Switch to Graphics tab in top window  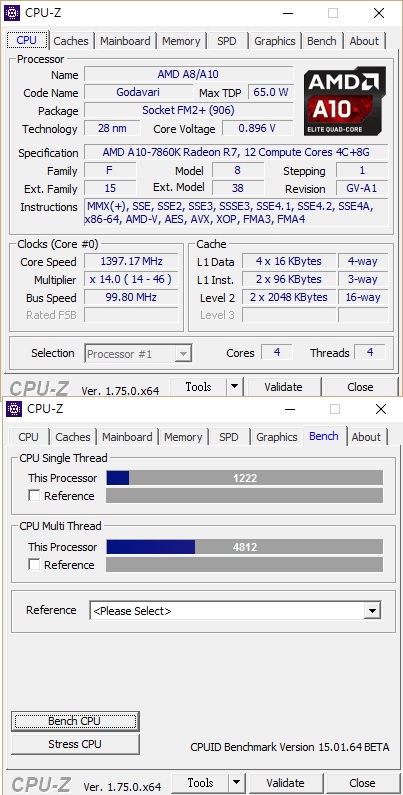click(x=275, y=41)
